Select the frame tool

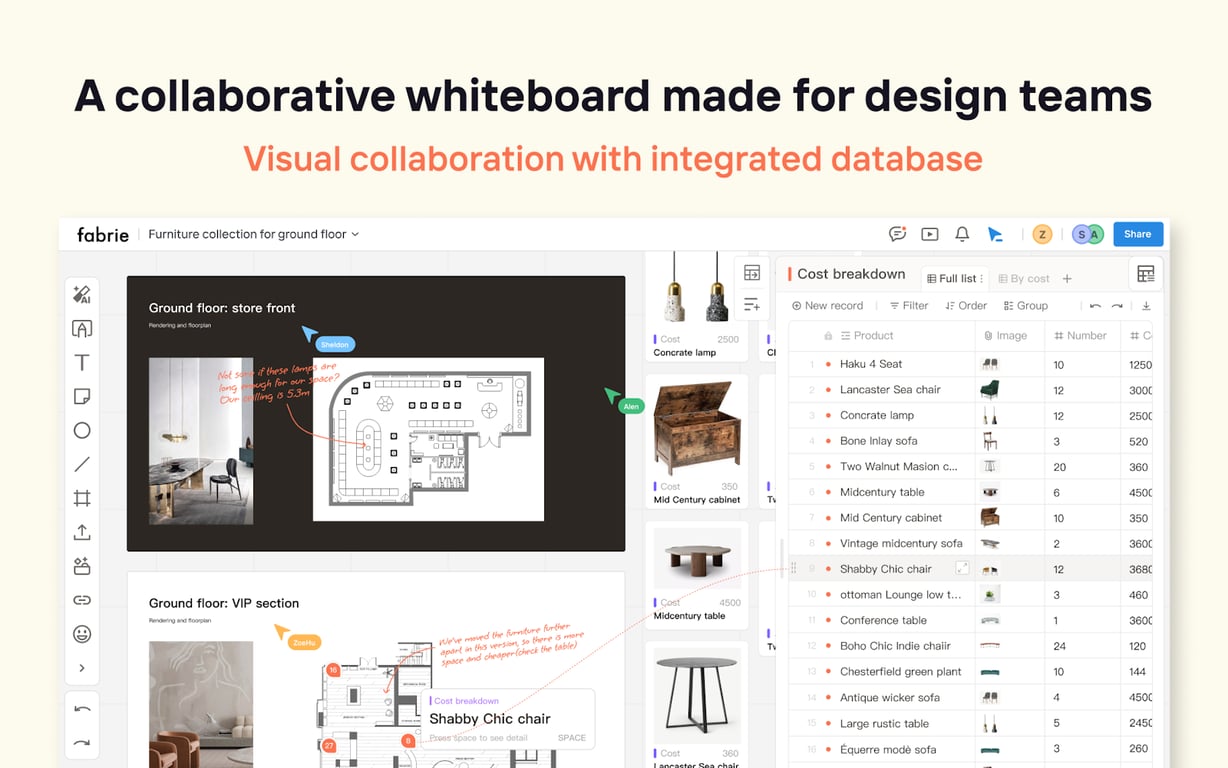(82, 498)
